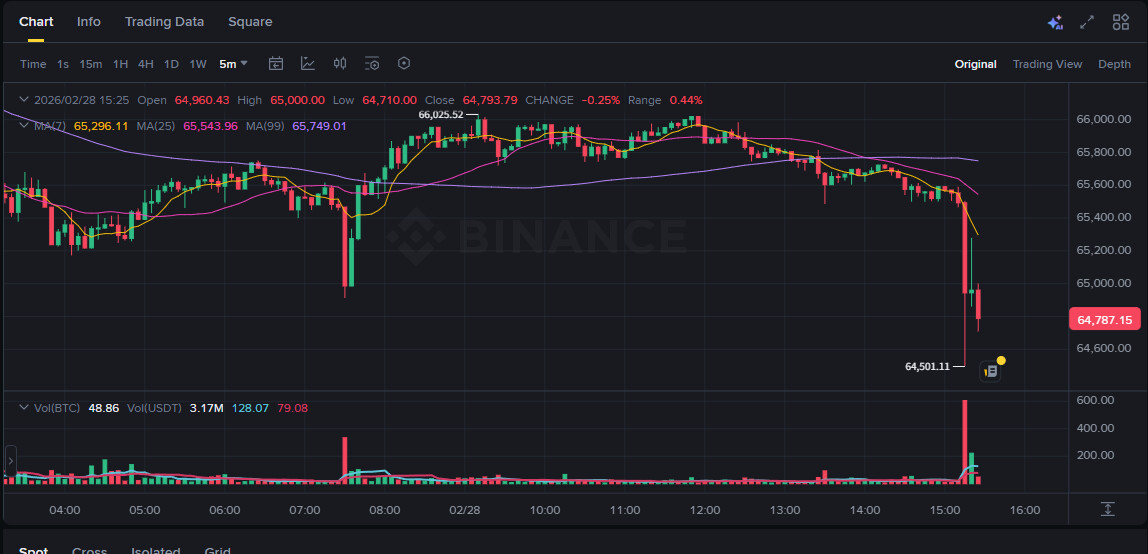Switch to the Original chart view

click(975, 64)
